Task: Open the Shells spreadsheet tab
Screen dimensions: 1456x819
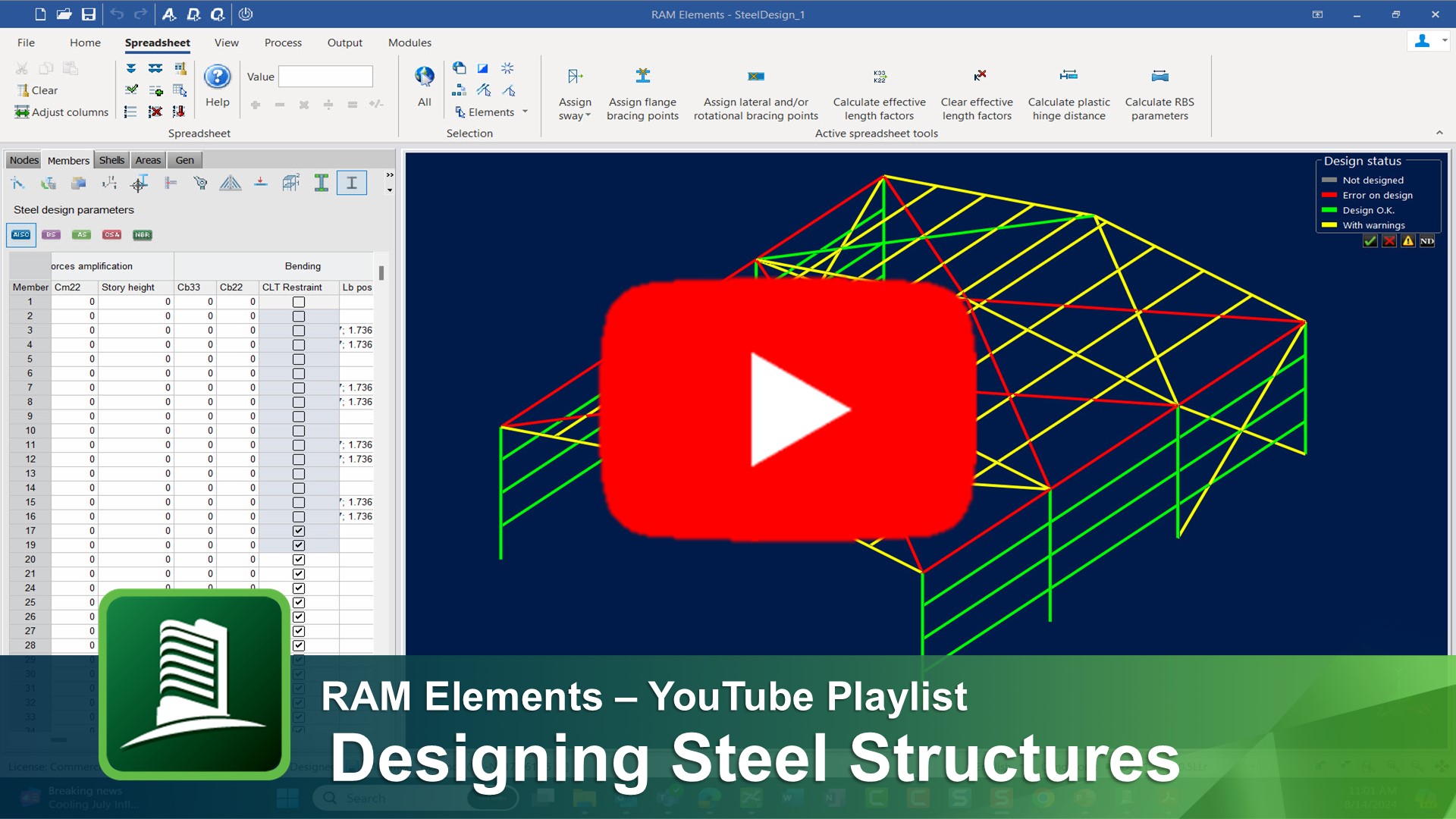Action: point(111,160)
